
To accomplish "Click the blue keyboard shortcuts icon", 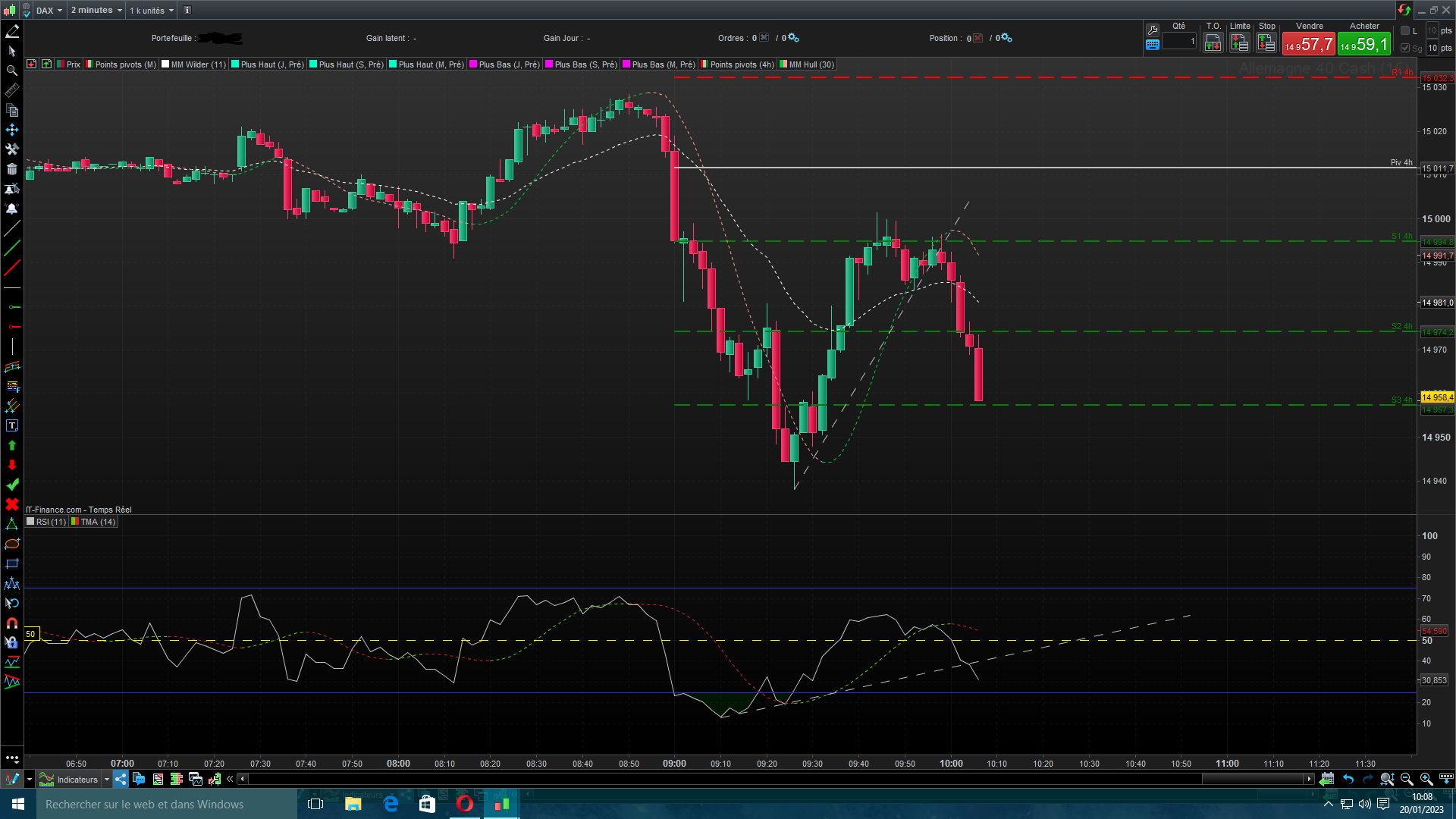I will tap(1153, 45).
